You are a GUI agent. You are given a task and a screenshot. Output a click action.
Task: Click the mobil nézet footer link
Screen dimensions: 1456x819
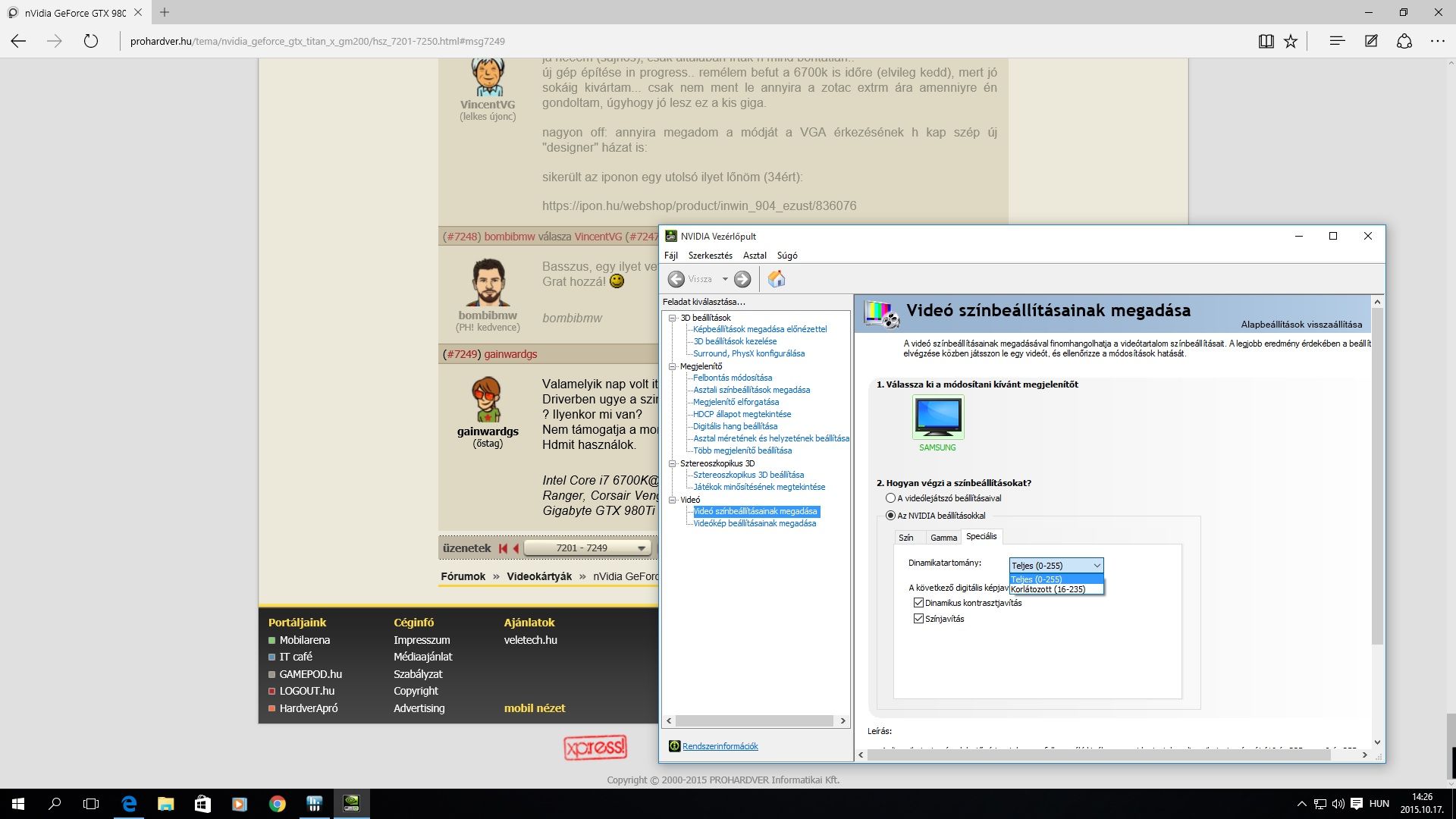coord(535,708)
